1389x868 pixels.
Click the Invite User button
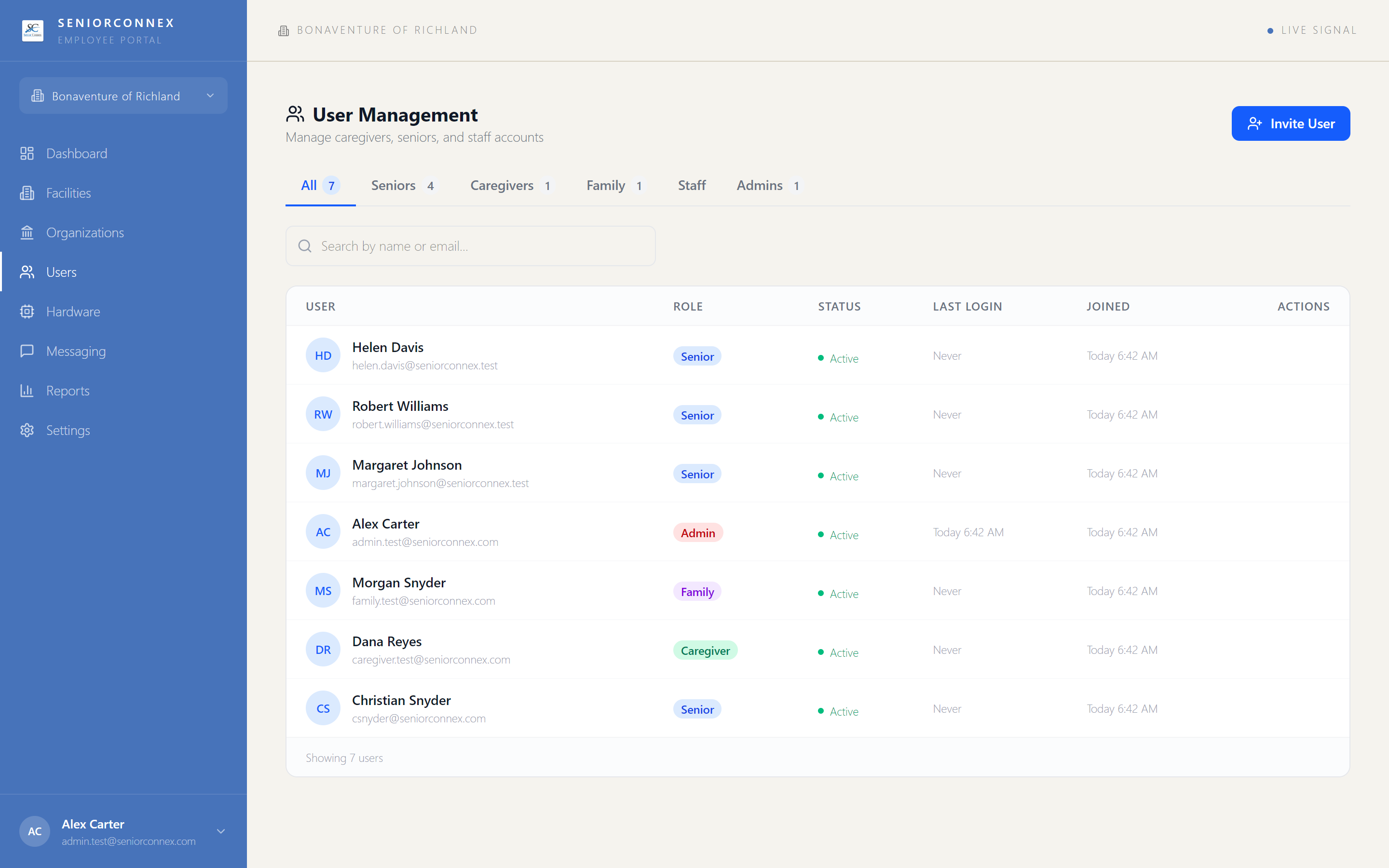1290,123
